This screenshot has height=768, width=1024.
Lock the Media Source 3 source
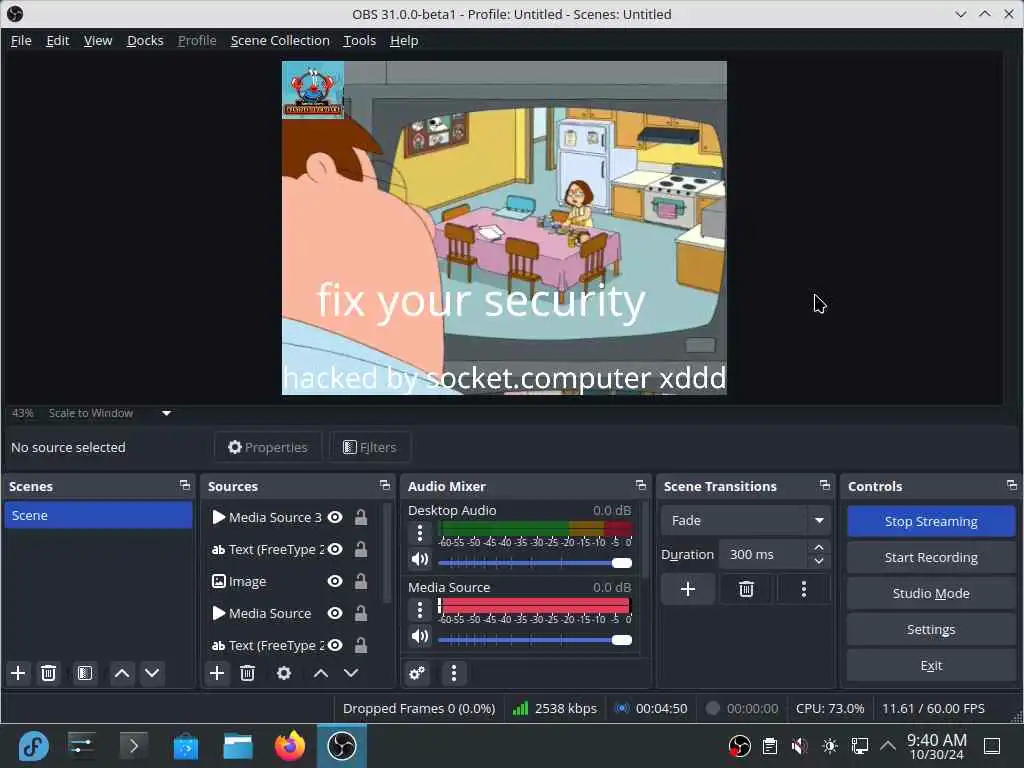(360, 517)
